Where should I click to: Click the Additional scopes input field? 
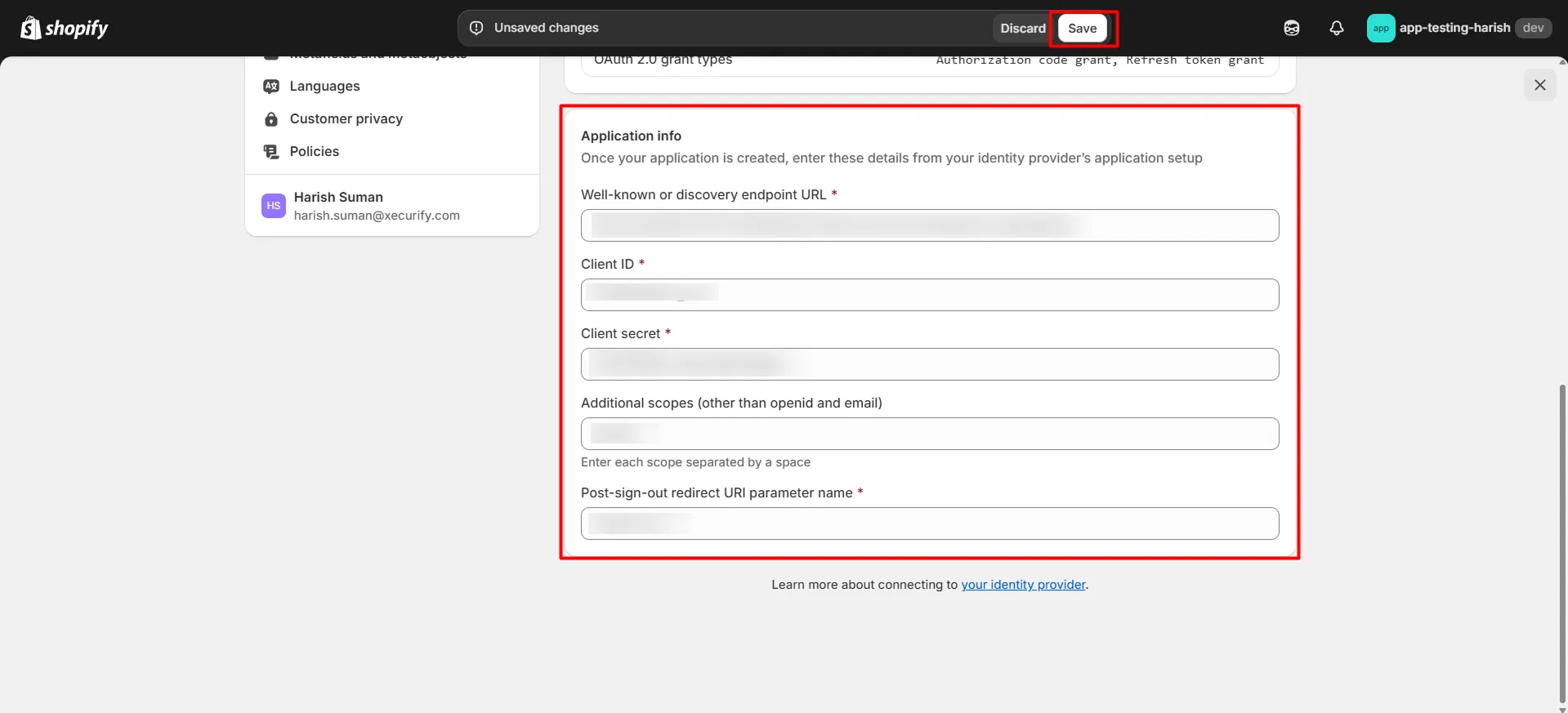tap(930, 434)
